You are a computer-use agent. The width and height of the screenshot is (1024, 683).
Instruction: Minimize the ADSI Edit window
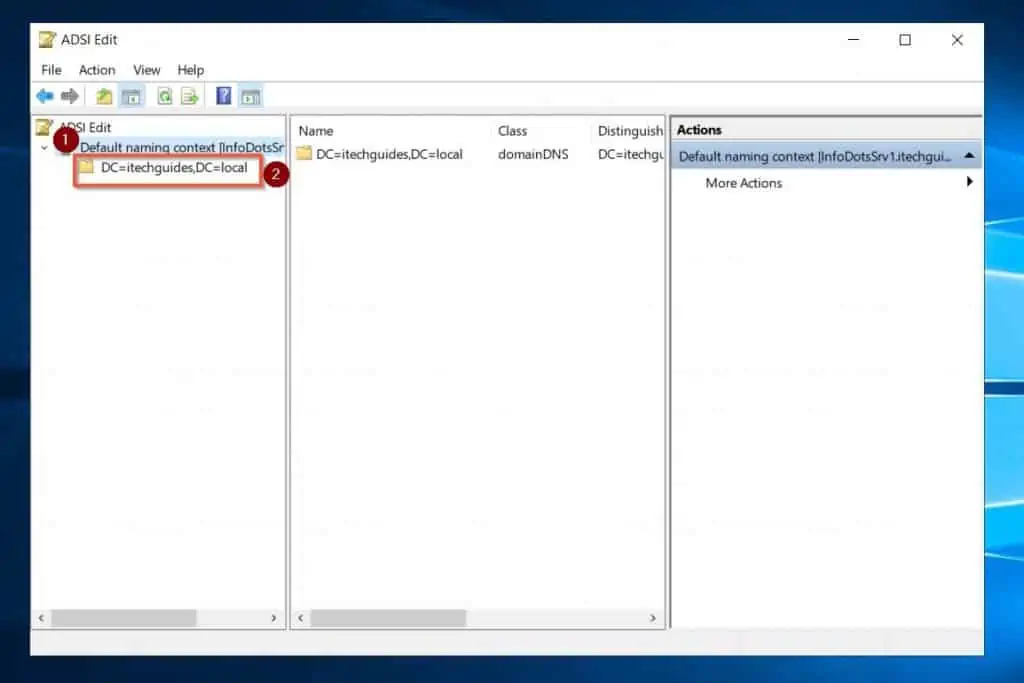853,40
